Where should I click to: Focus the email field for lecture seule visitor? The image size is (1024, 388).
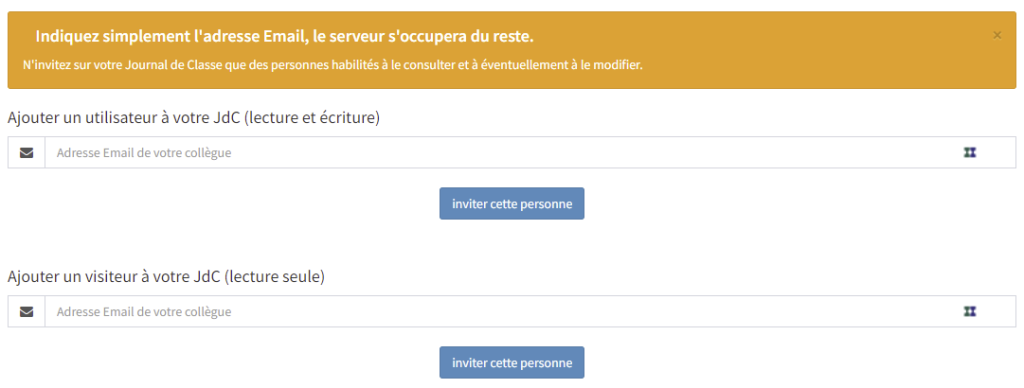coord(530,312)
